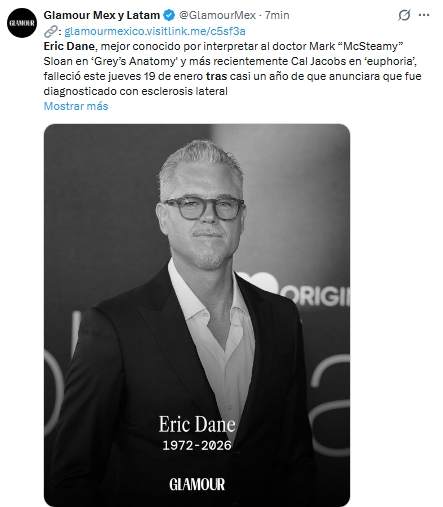Click the ORIGIN lettering in photo background
The image size is (443, 507).
click(314, 295)
